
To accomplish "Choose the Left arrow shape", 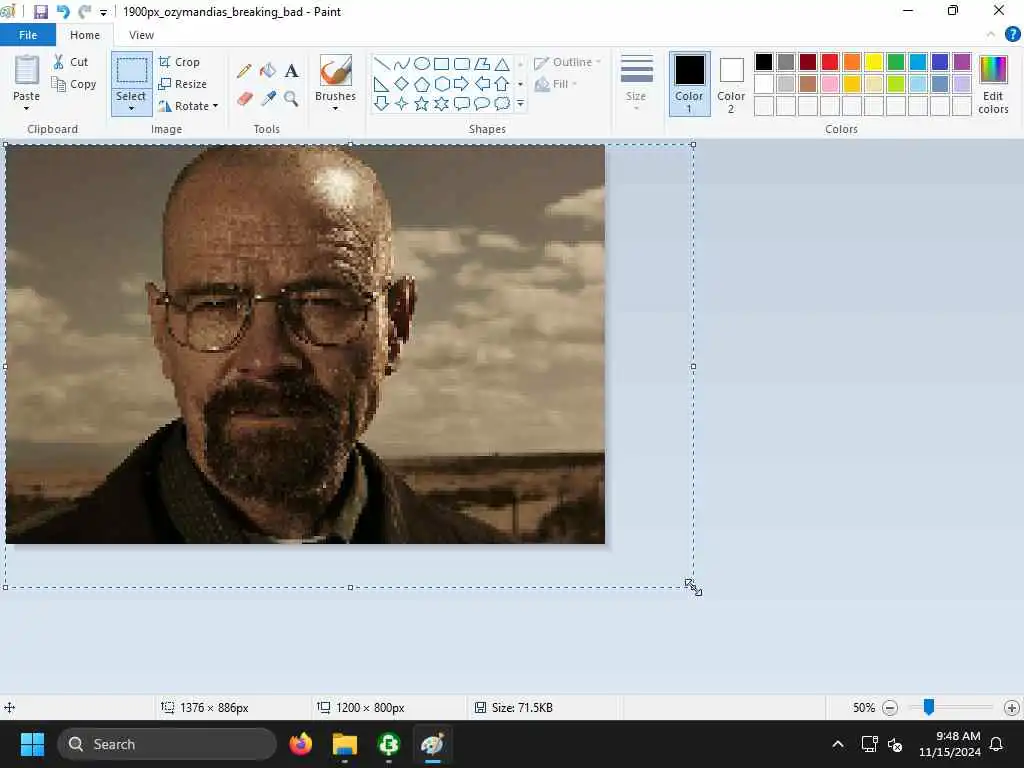I will tap(482, 84).
